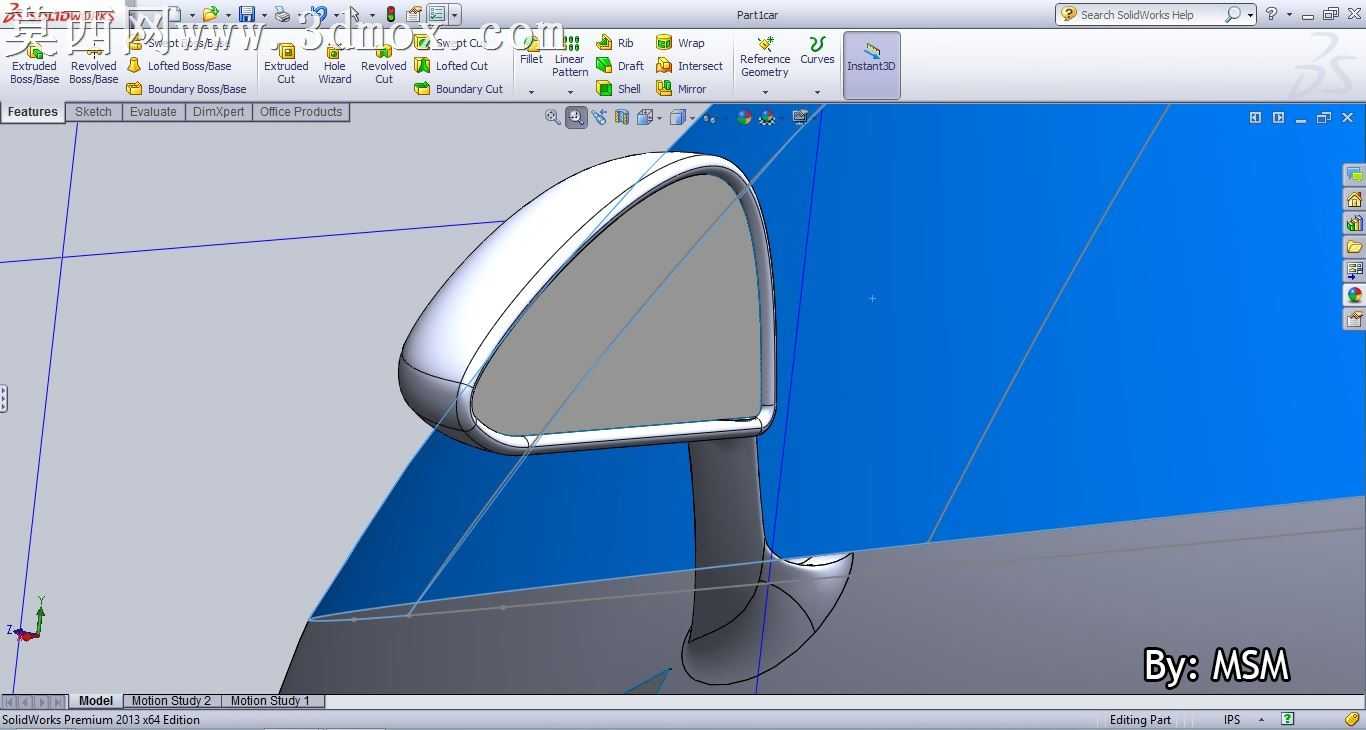Select the Boundary Cut tool
Screen dimensions: 1366x730
459,89
